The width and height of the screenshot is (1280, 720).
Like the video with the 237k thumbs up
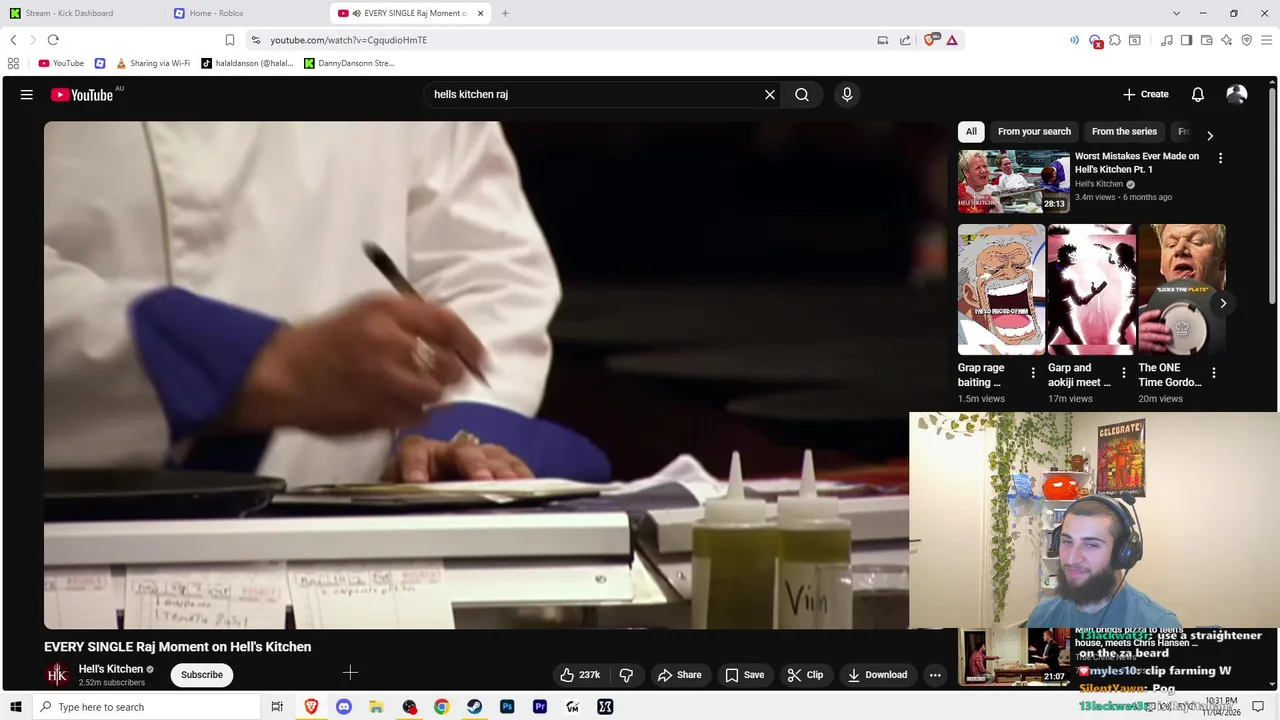click(x=580, y=675)
